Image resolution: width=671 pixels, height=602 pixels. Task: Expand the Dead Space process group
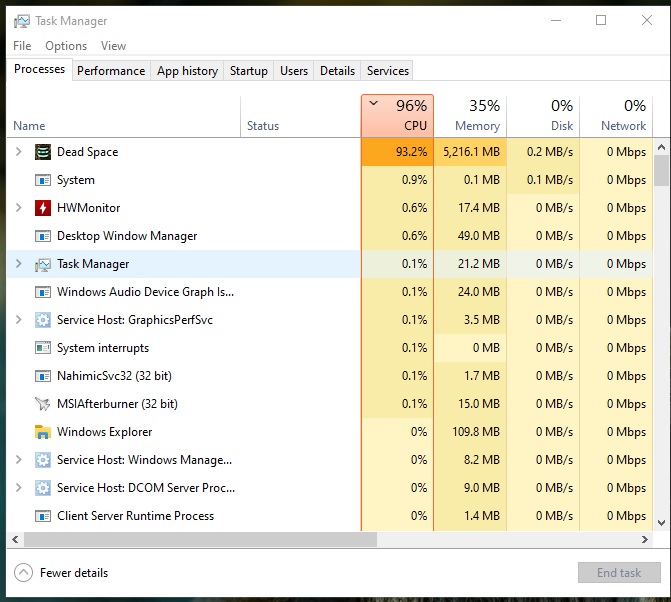tap(18, 152)
